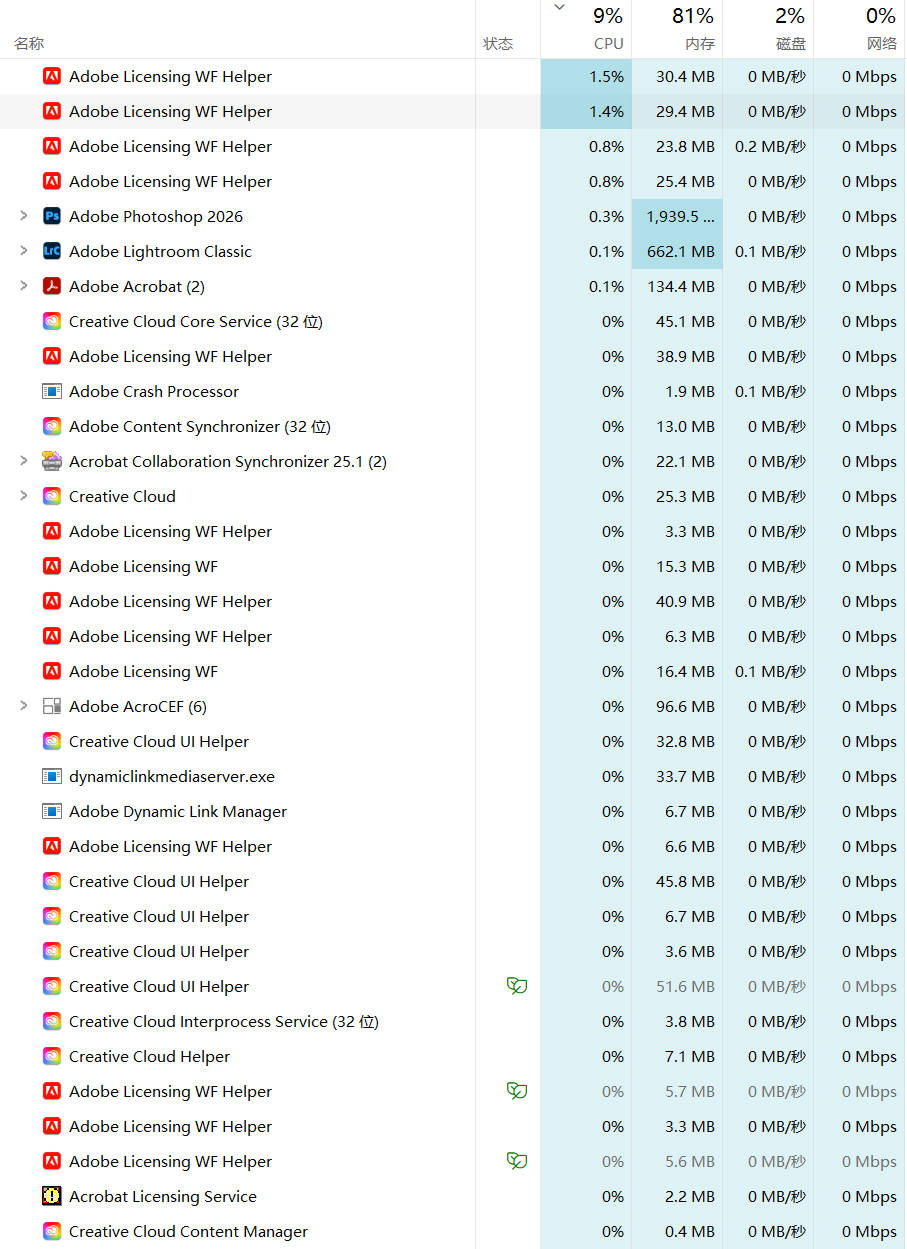
Task: Expand the Adobe Photoshop 2026 process group
Action: [x=24, y=216]
